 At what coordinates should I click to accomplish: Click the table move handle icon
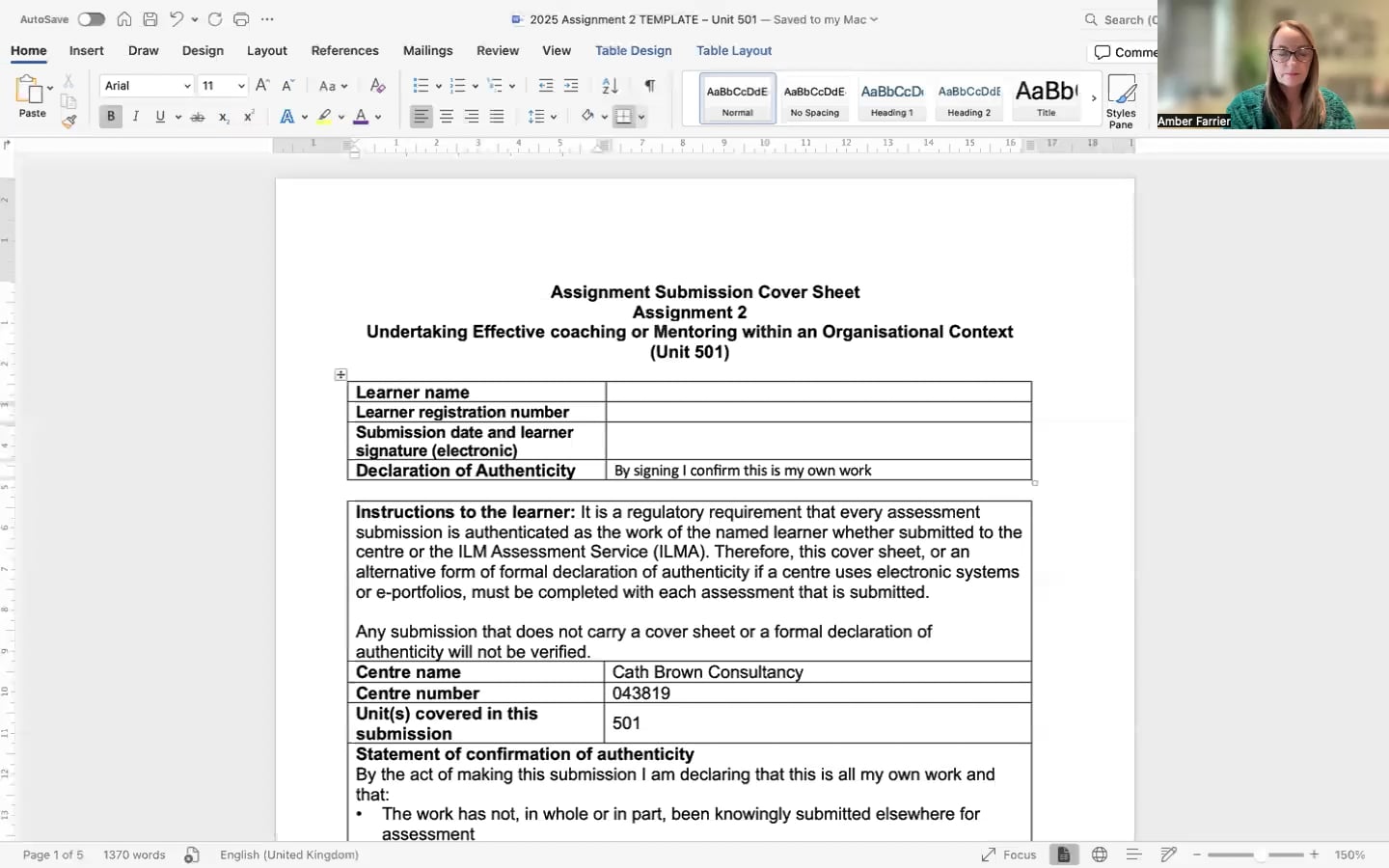pos(340,374)
